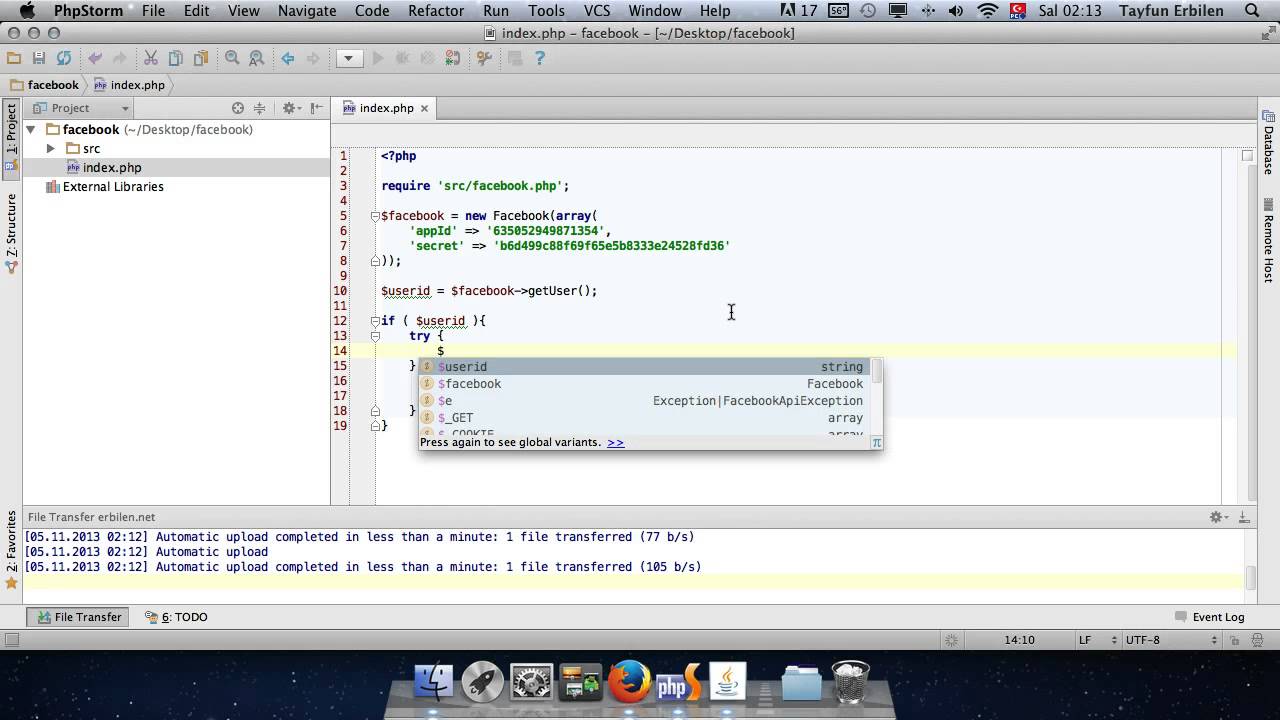Click the Help question mark icon

[540, 58]
